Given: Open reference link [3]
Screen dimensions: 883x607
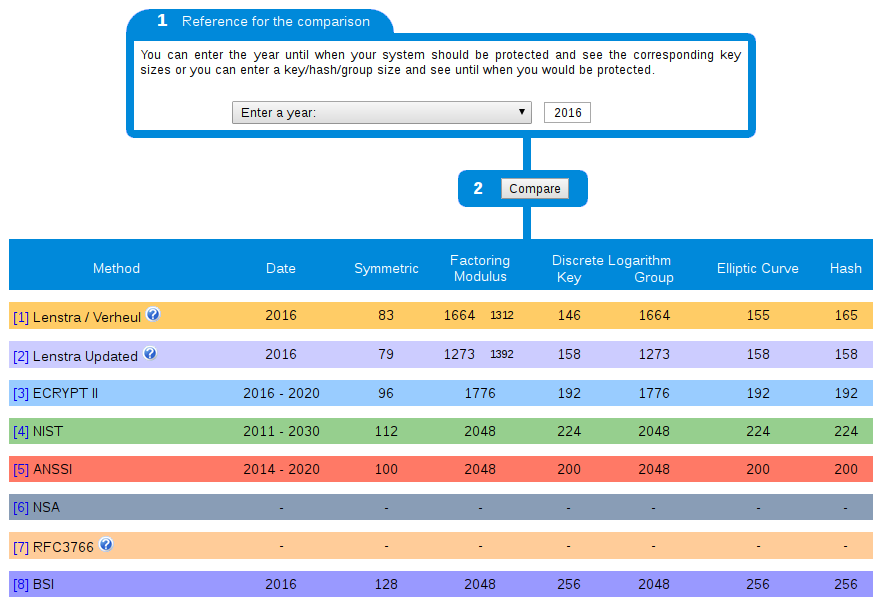Looking at the screenshot, I should coord(21,394).
